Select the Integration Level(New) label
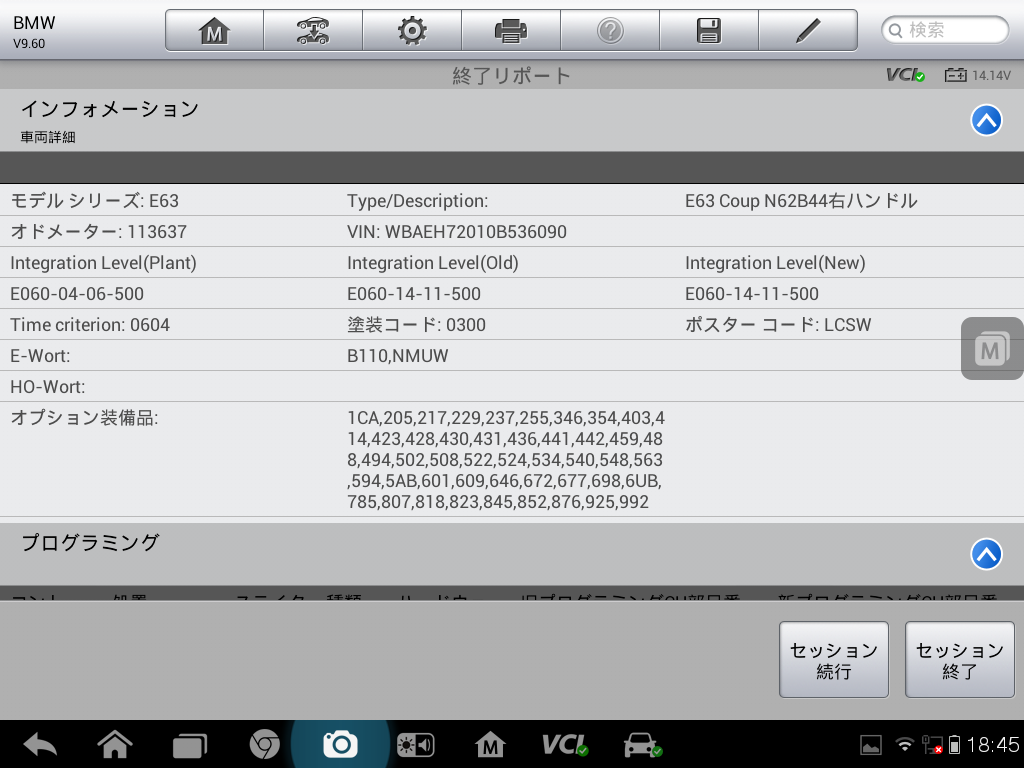1024x768 pixels. 775,263
